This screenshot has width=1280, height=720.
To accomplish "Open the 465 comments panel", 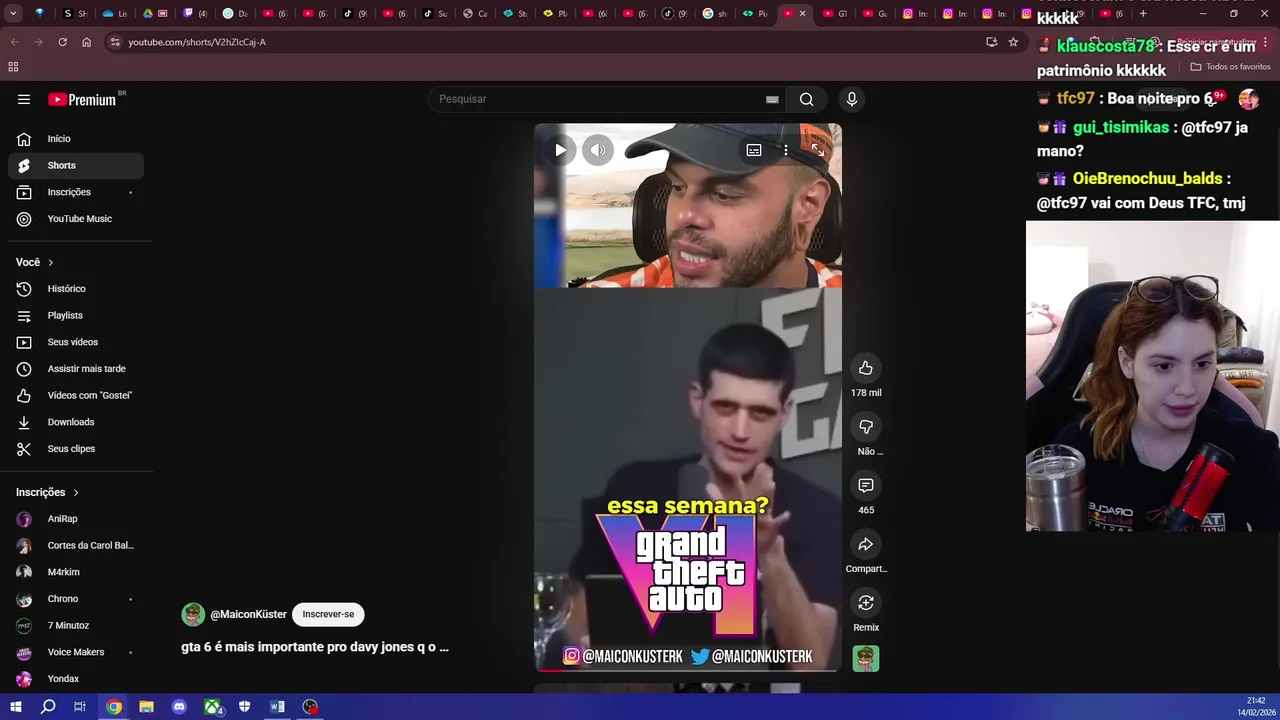I will point(866,485).
